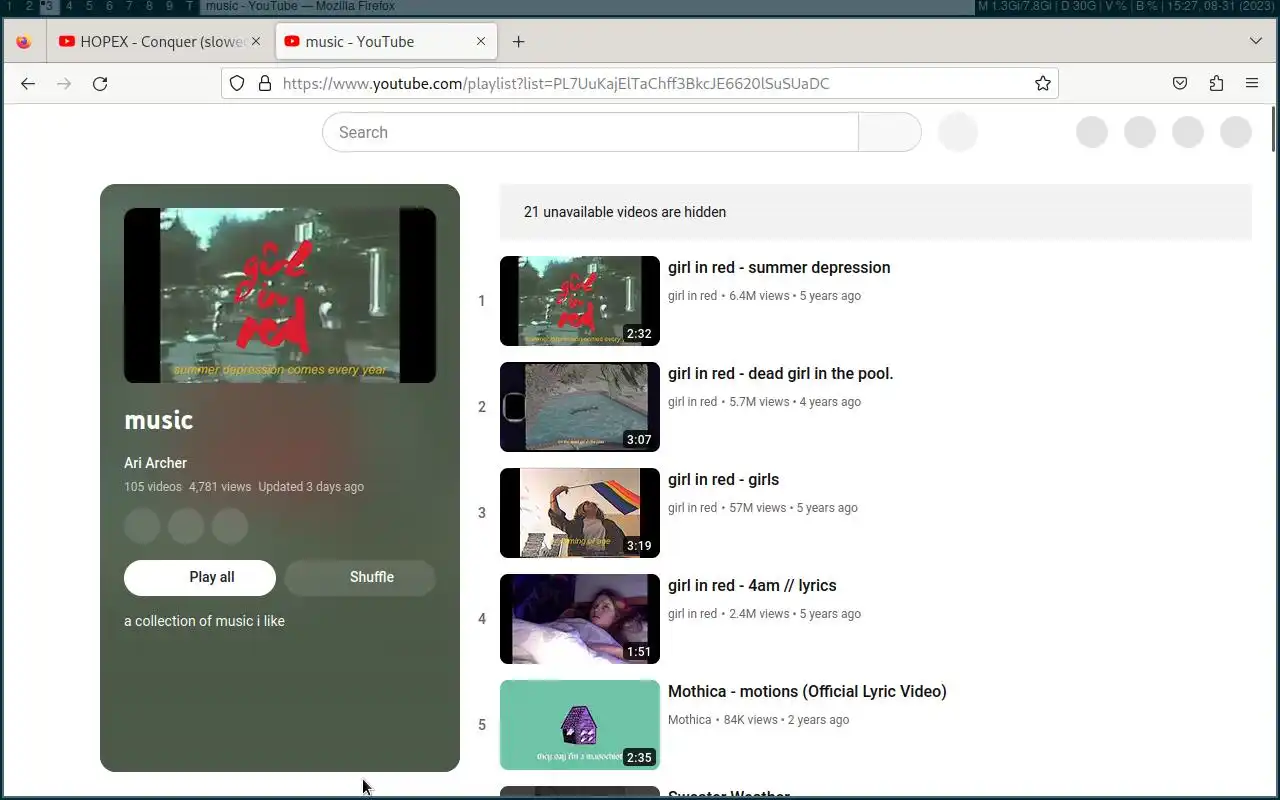
Task: Click the '105 videos' count text
Action: 153,487
